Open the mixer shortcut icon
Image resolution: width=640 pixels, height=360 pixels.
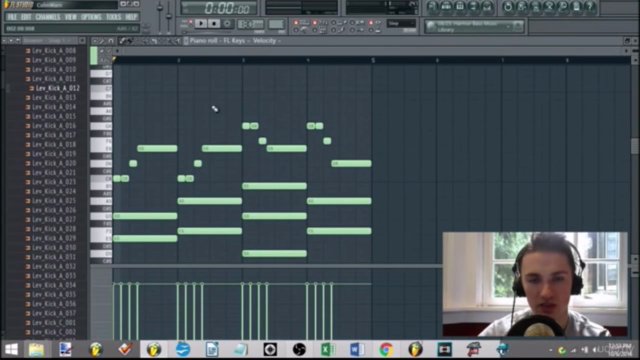click(487, 7)
